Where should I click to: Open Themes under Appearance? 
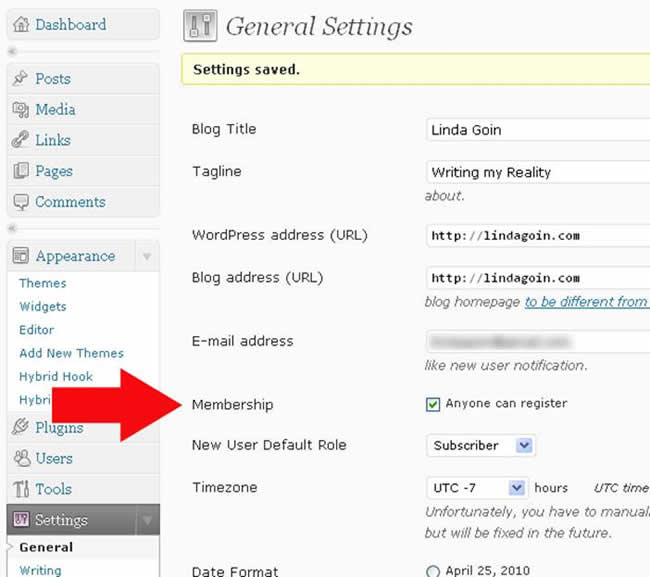(x=43, y=283)
